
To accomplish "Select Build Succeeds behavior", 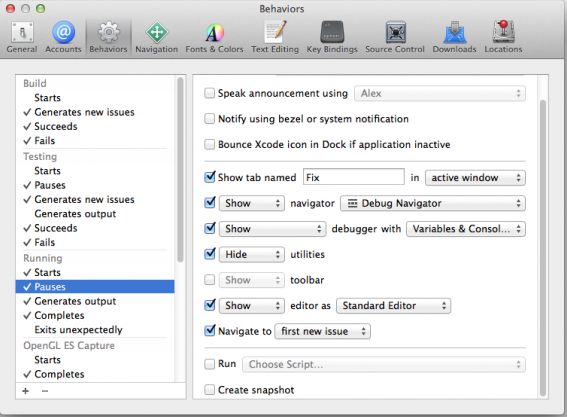I will pos(95,126).
